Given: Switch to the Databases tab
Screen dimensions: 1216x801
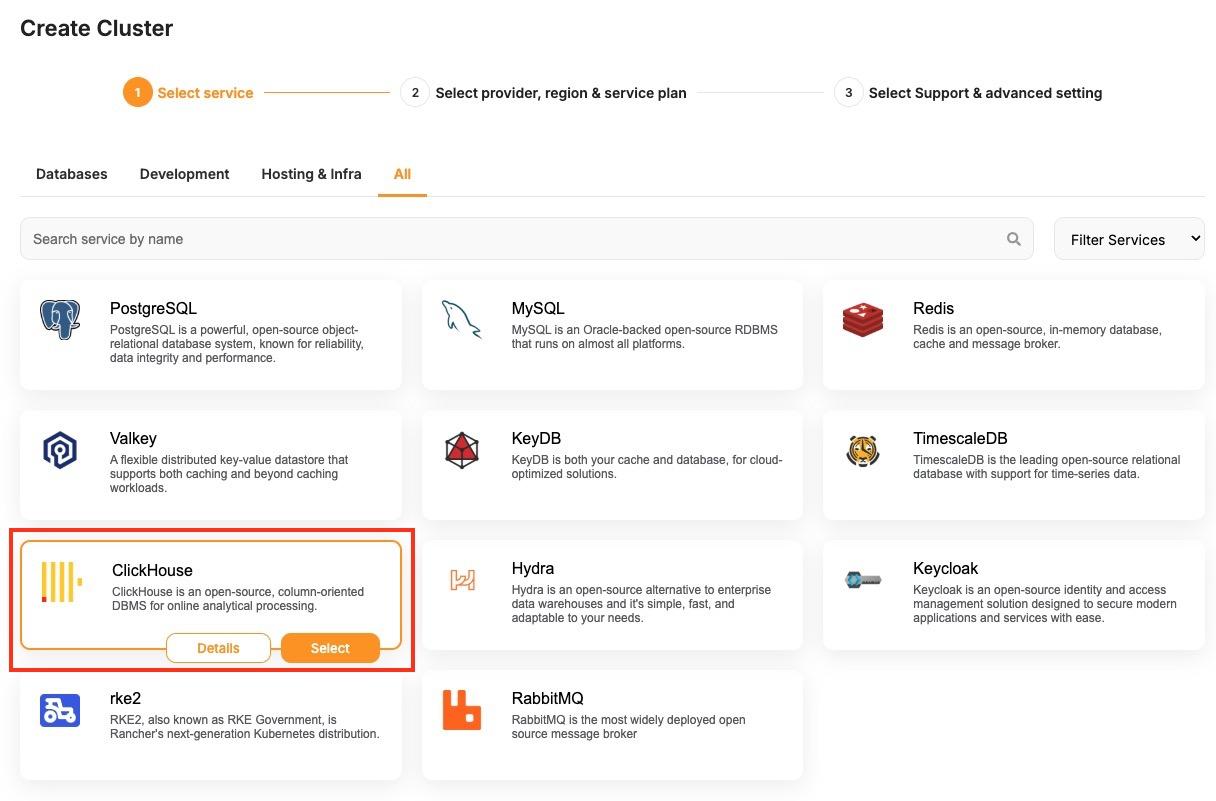Looking at the screenshot, I should 71,173.
